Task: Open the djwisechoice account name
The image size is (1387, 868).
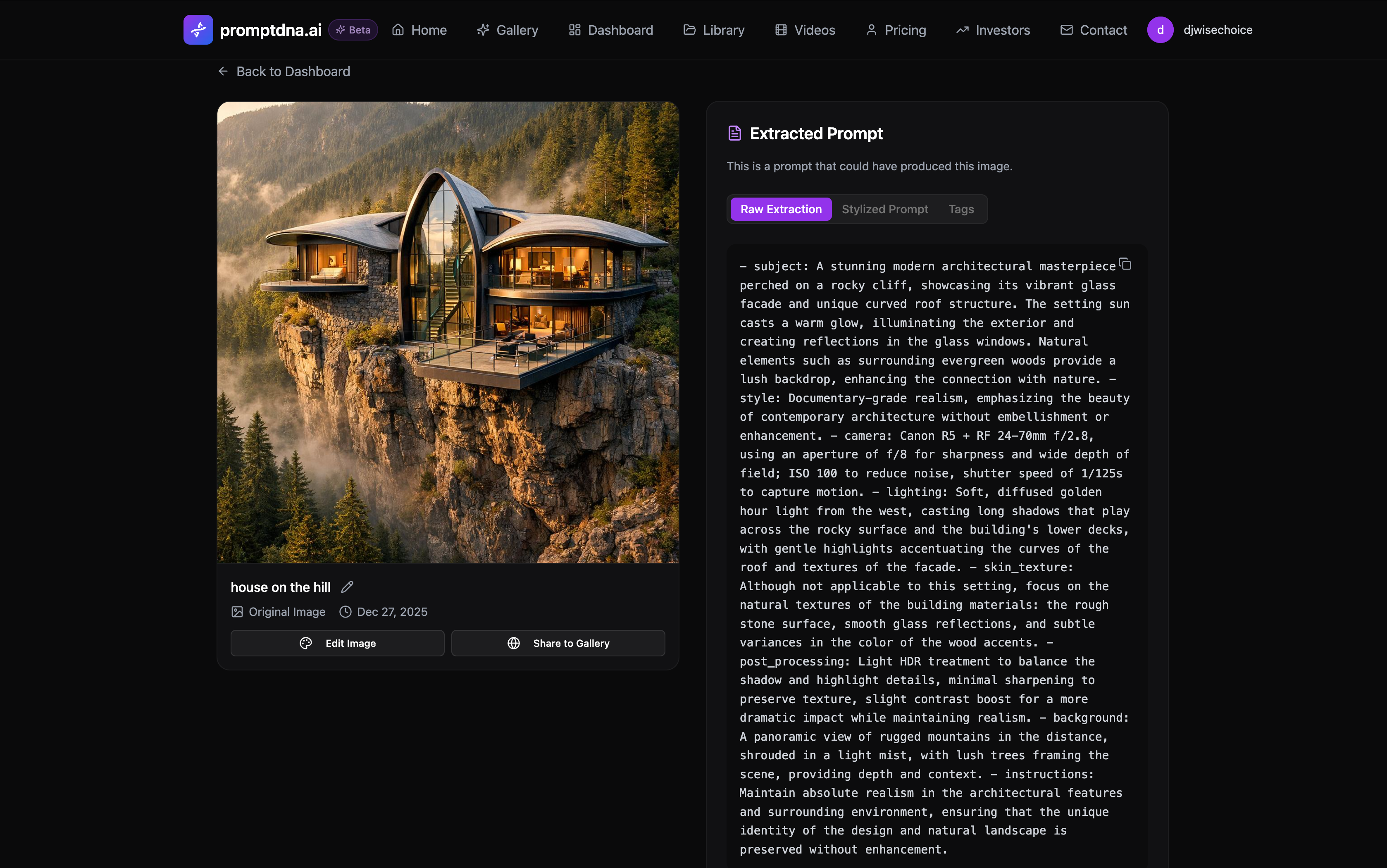Action: (1218, 30)
